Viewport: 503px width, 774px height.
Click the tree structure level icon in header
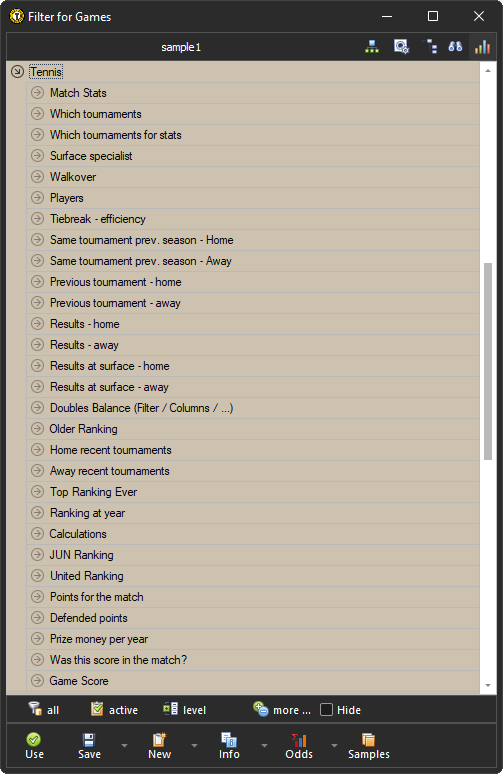(430, 47)
